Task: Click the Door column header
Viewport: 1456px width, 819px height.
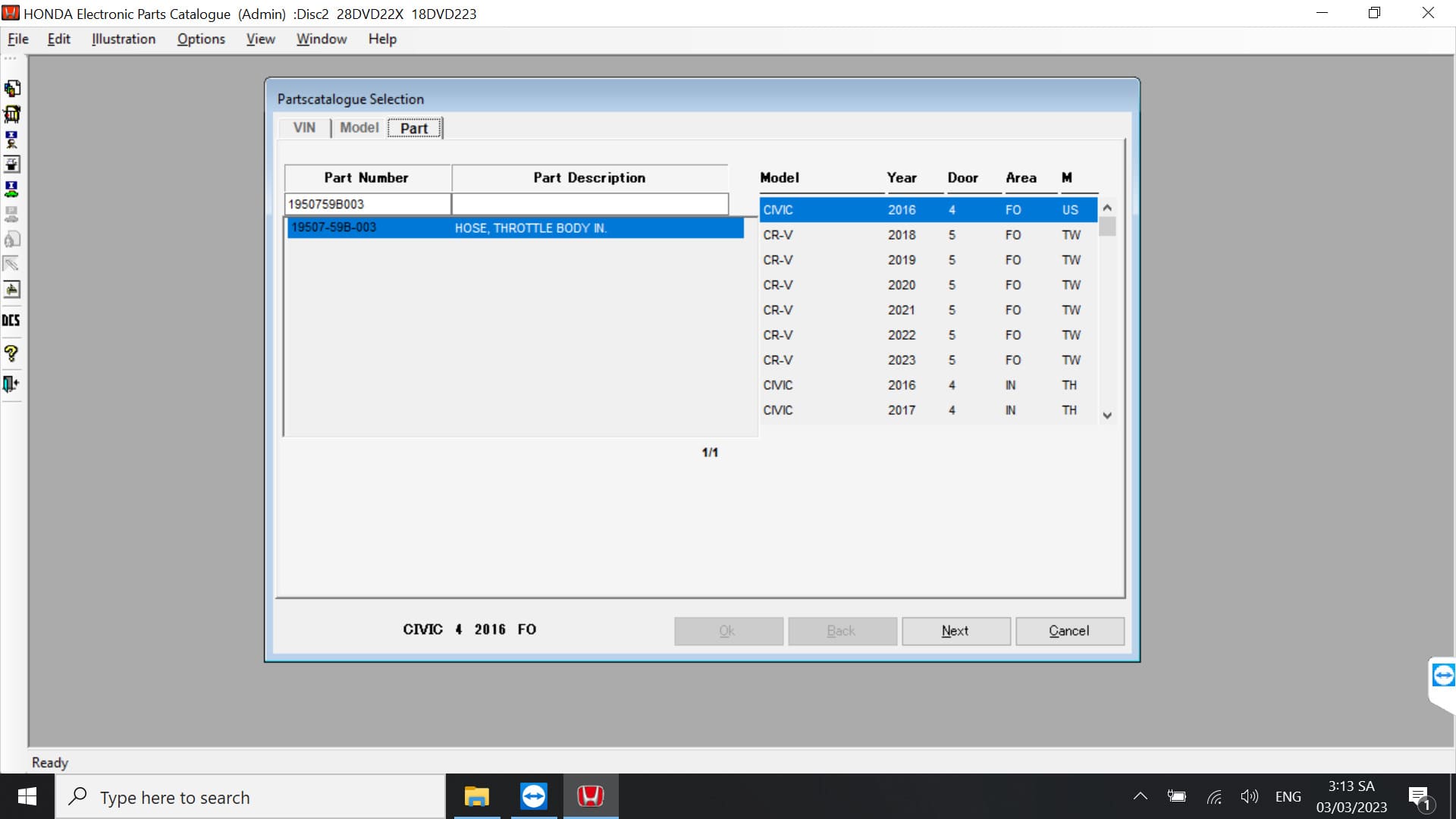Action: pos(962,177)
